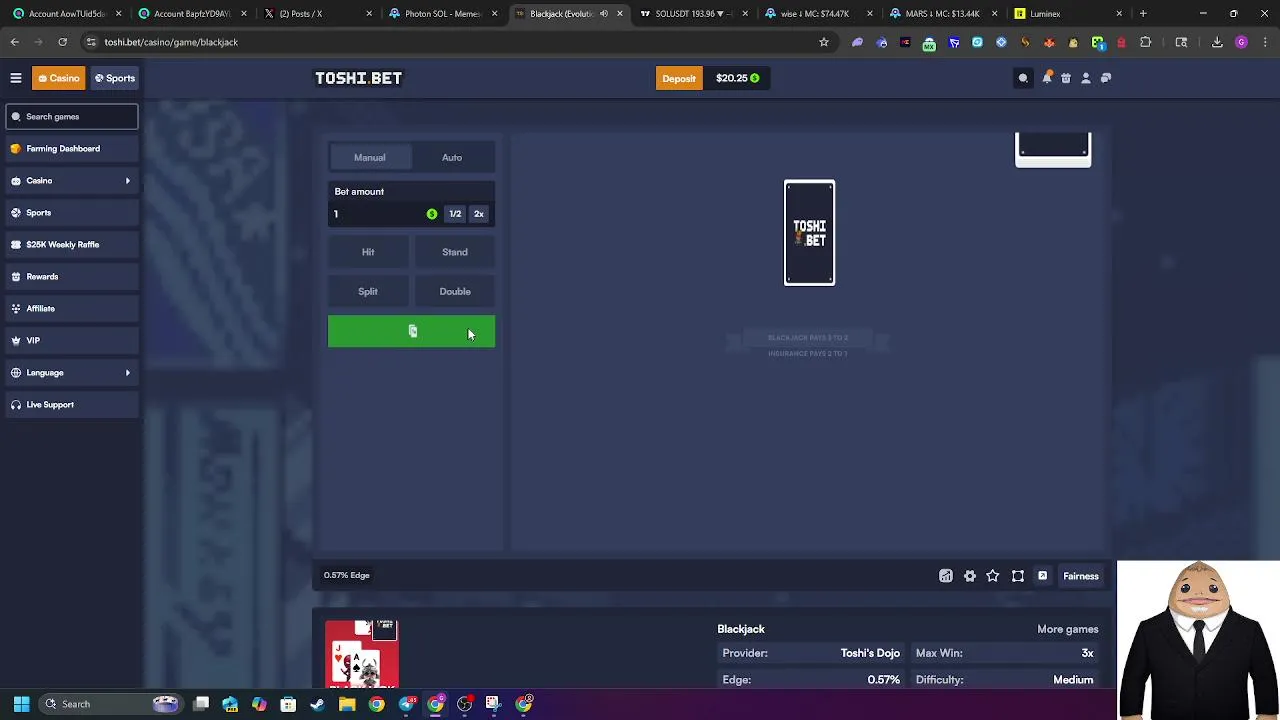Screen dimensions: 1280x720
Task: Click the TOSHI.BET logo
Action: click(358, 78)
